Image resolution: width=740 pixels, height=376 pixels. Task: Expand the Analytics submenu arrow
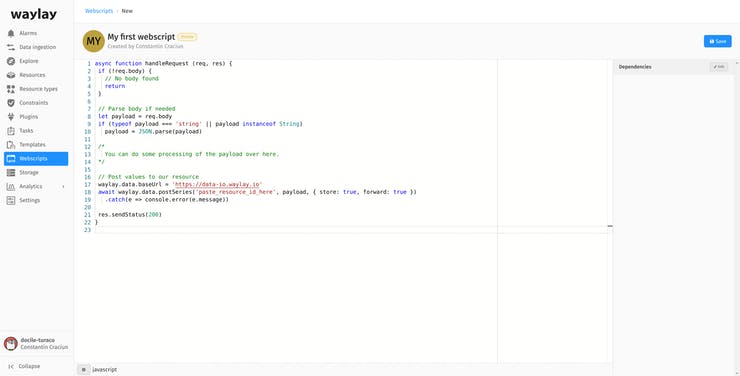pyautogui.click(x=63, y=187)
